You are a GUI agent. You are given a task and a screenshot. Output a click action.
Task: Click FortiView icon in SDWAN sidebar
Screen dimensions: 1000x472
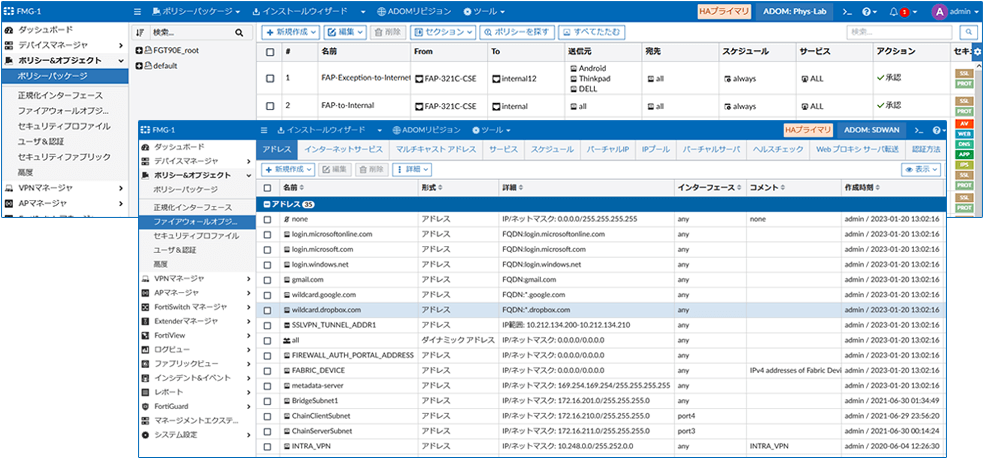(x=145, y=336)
